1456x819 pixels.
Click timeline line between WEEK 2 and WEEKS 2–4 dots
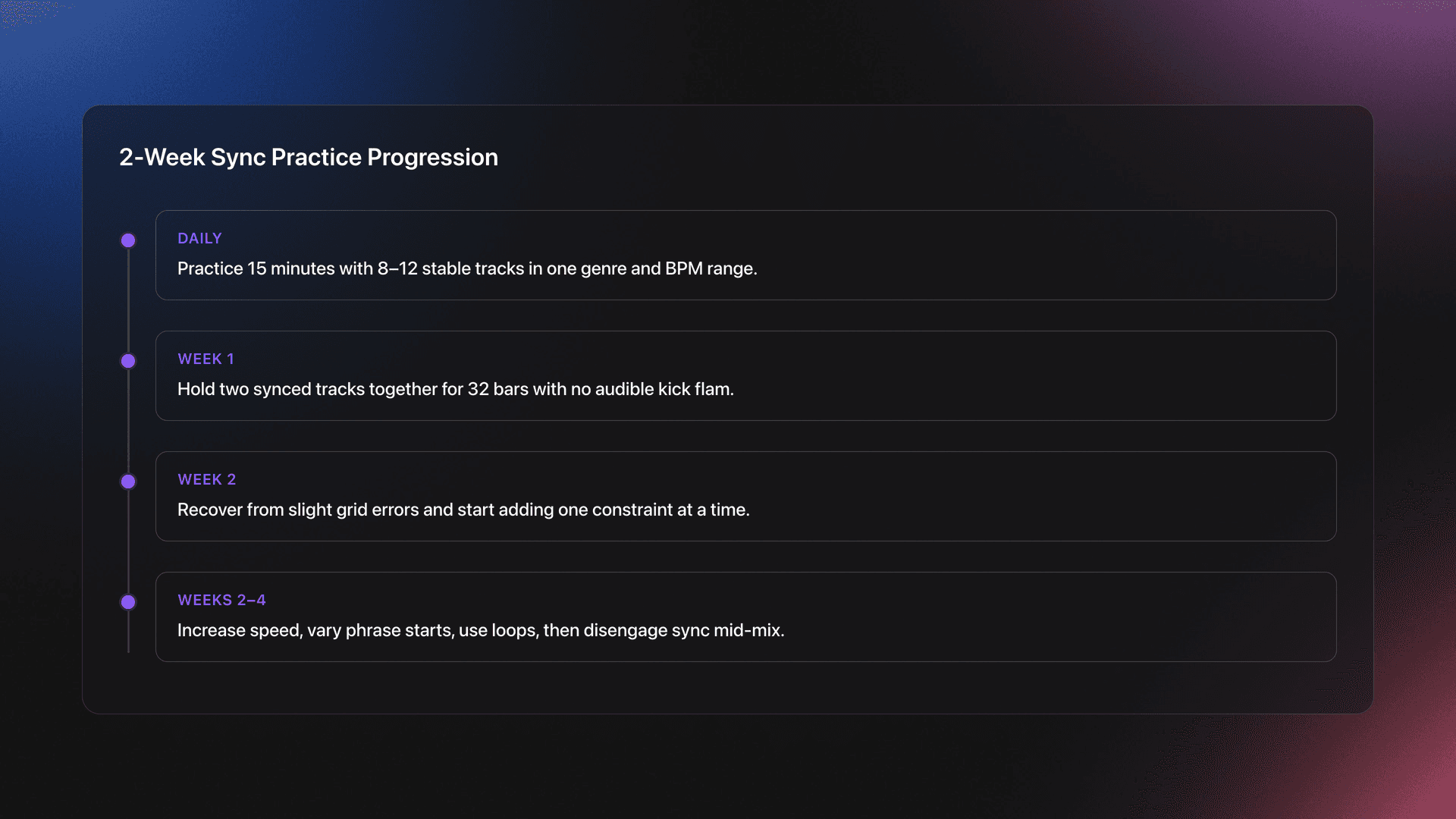[128, 541]
